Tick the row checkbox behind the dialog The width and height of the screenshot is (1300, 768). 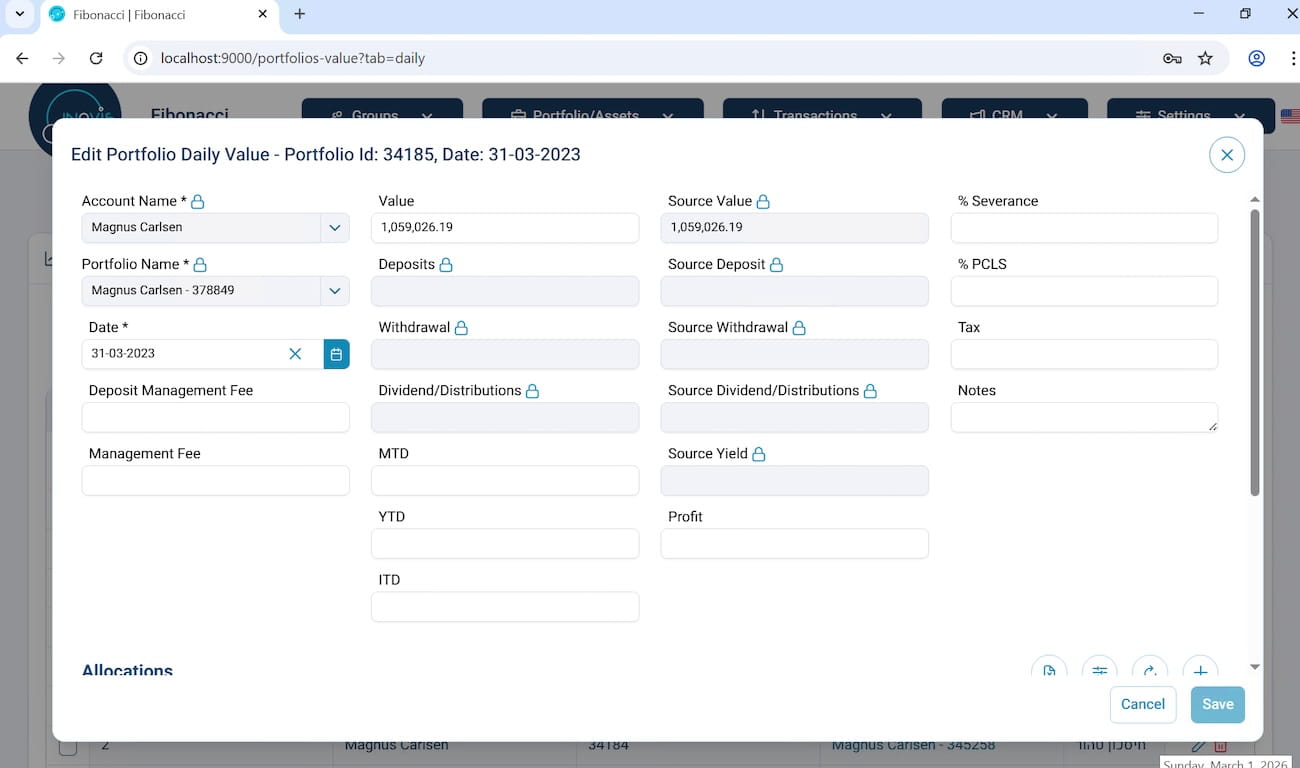(68, 747)
